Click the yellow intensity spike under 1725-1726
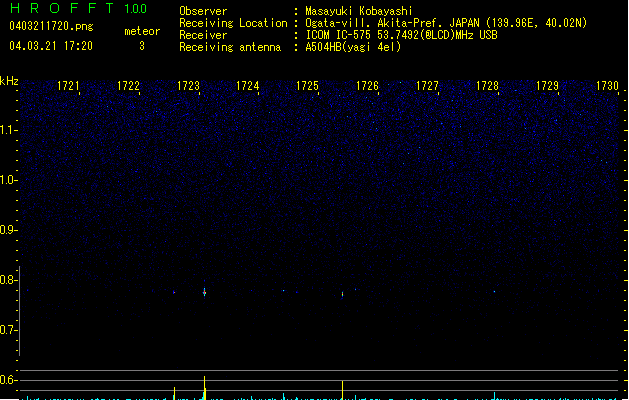This screenshot has width=629, height=400. pyautogui.click(x=342, y=390)
